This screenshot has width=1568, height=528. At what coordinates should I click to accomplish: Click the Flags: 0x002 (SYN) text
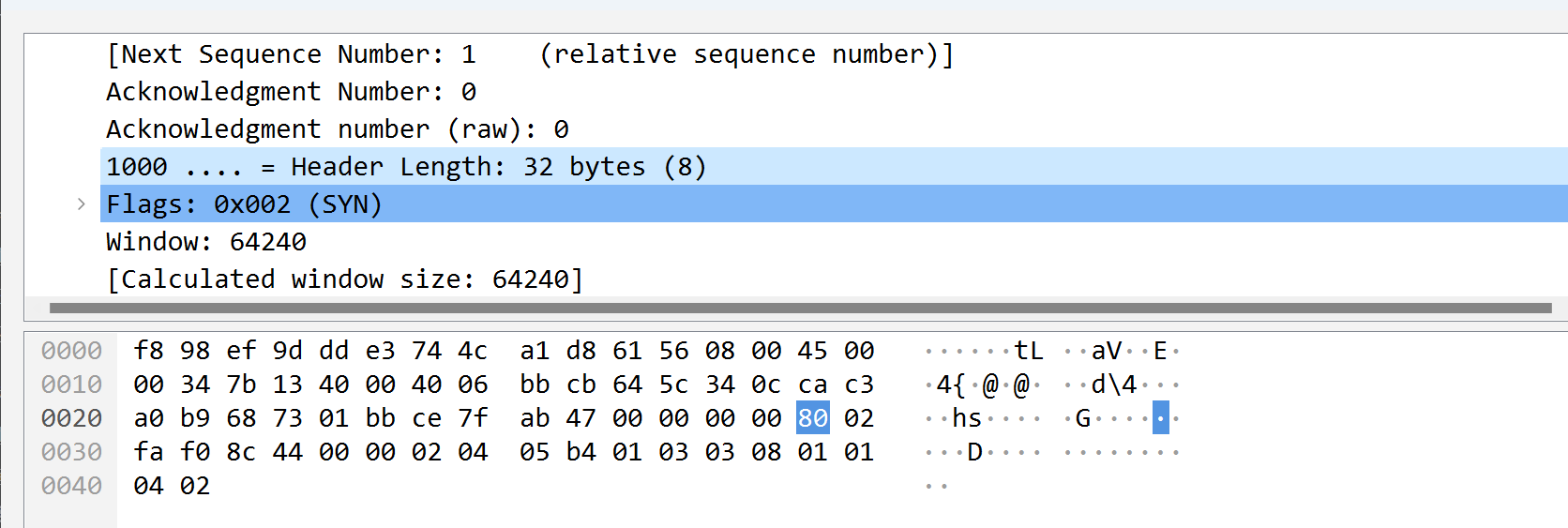tap(244, 204)
